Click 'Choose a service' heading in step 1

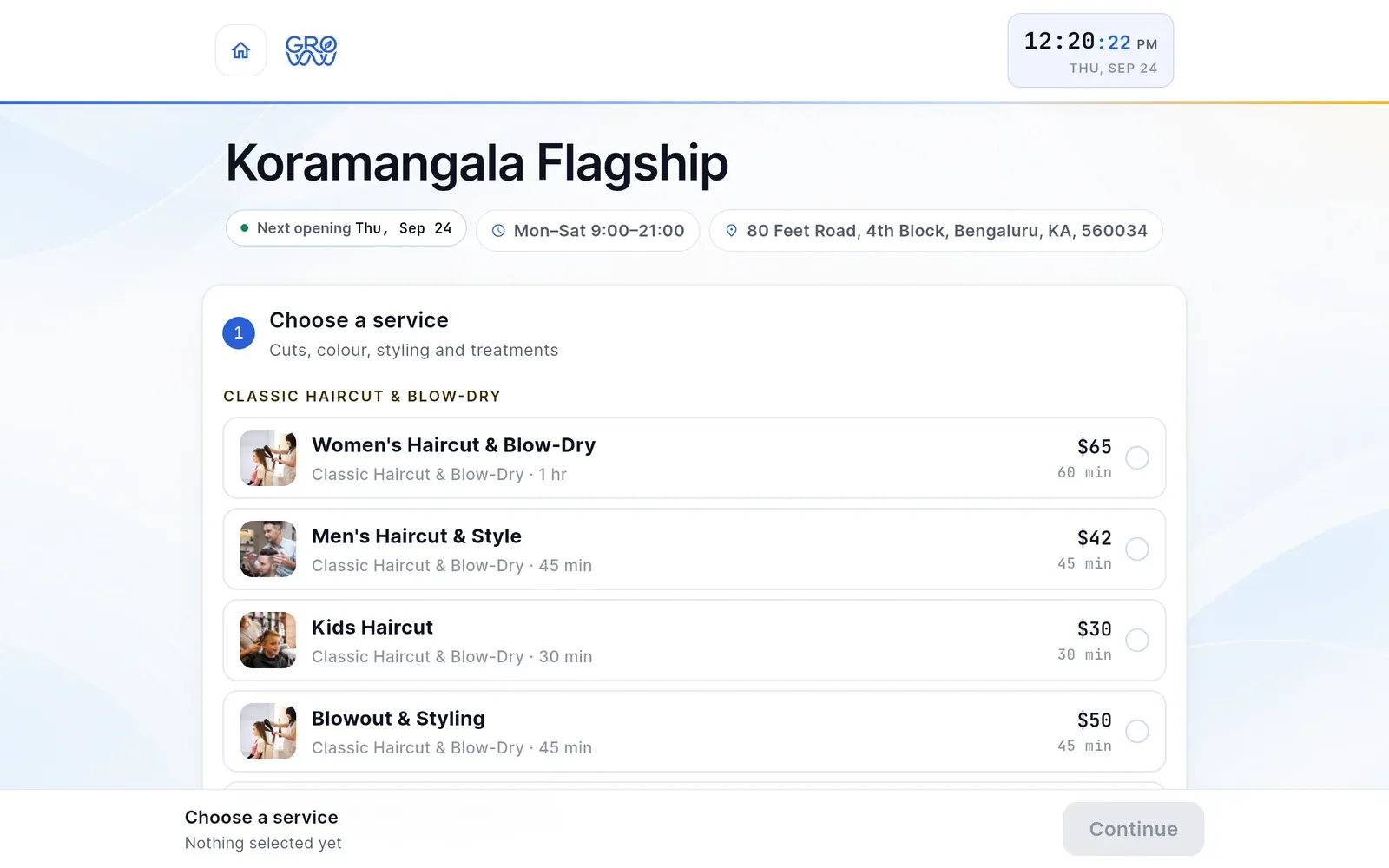359,320
